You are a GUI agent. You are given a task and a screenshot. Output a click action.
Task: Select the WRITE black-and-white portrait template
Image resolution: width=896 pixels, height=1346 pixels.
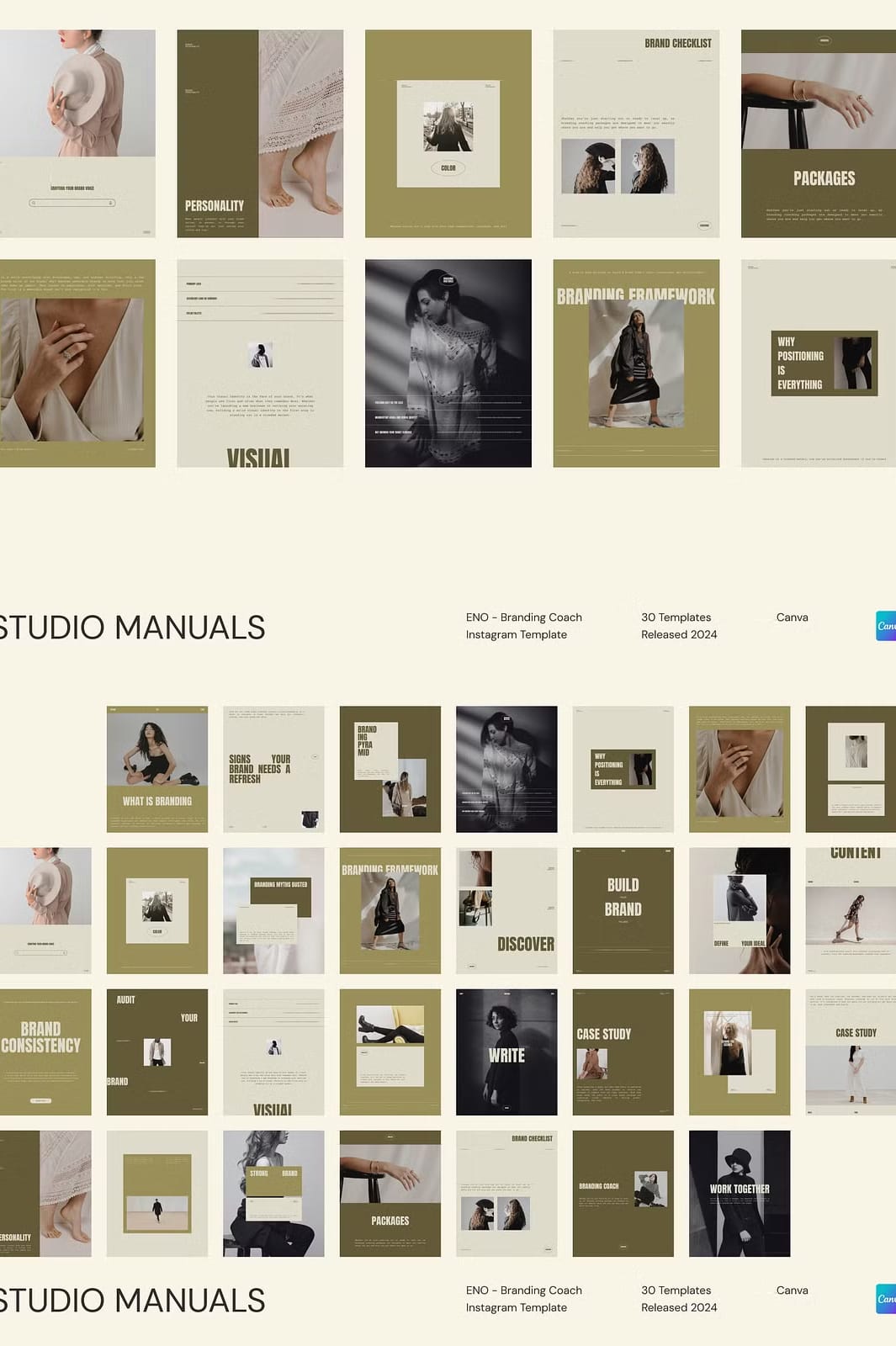506,1052
